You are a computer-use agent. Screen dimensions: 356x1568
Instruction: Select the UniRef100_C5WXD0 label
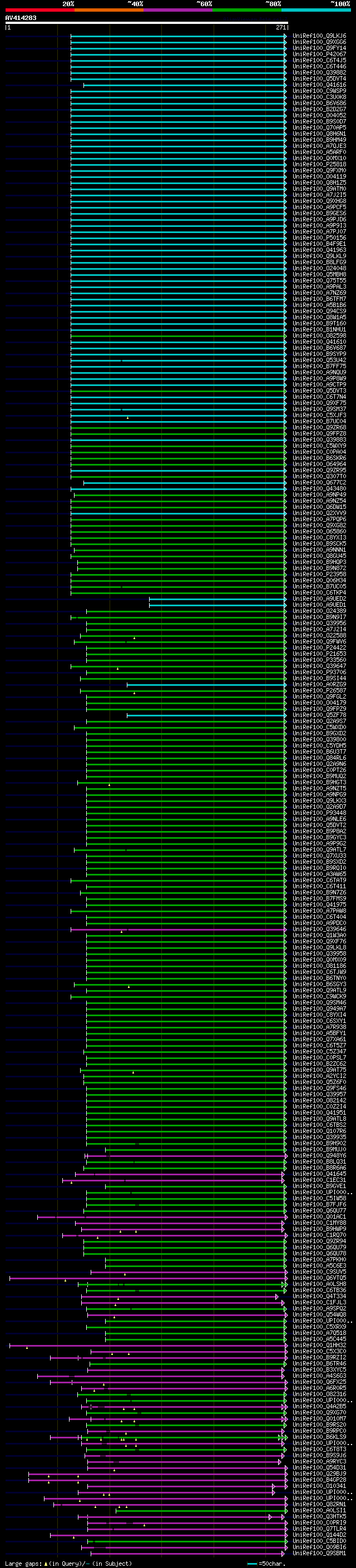point(319,727)
